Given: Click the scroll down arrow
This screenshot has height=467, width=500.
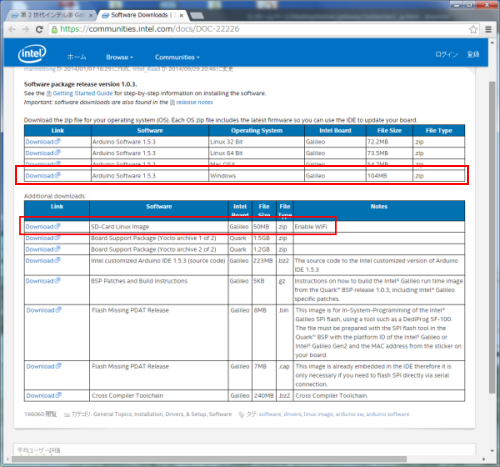Looking at the screenshot, I should [x=492, y=451].
